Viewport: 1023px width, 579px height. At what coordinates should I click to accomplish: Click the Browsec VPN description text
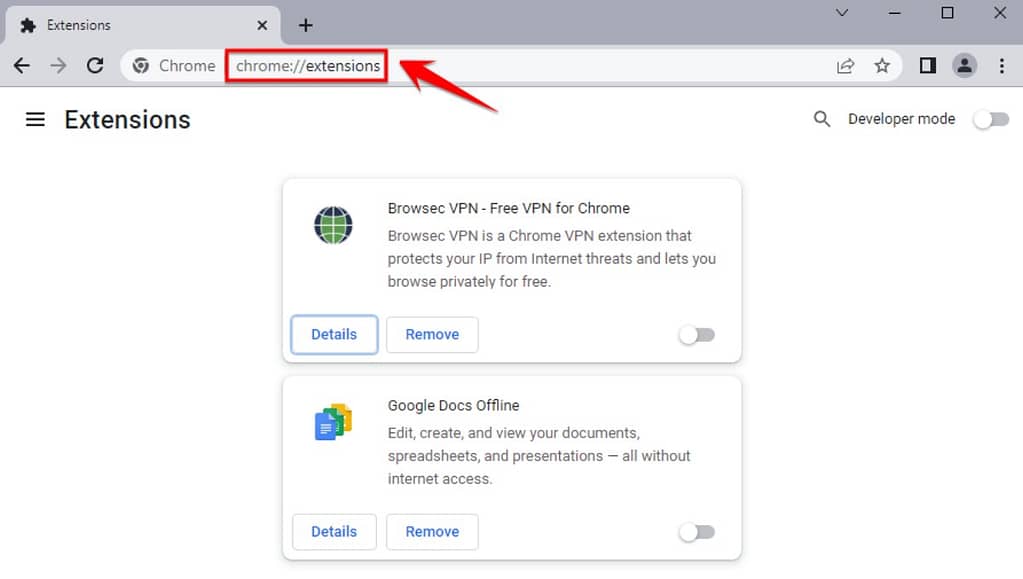coord(551,258)
